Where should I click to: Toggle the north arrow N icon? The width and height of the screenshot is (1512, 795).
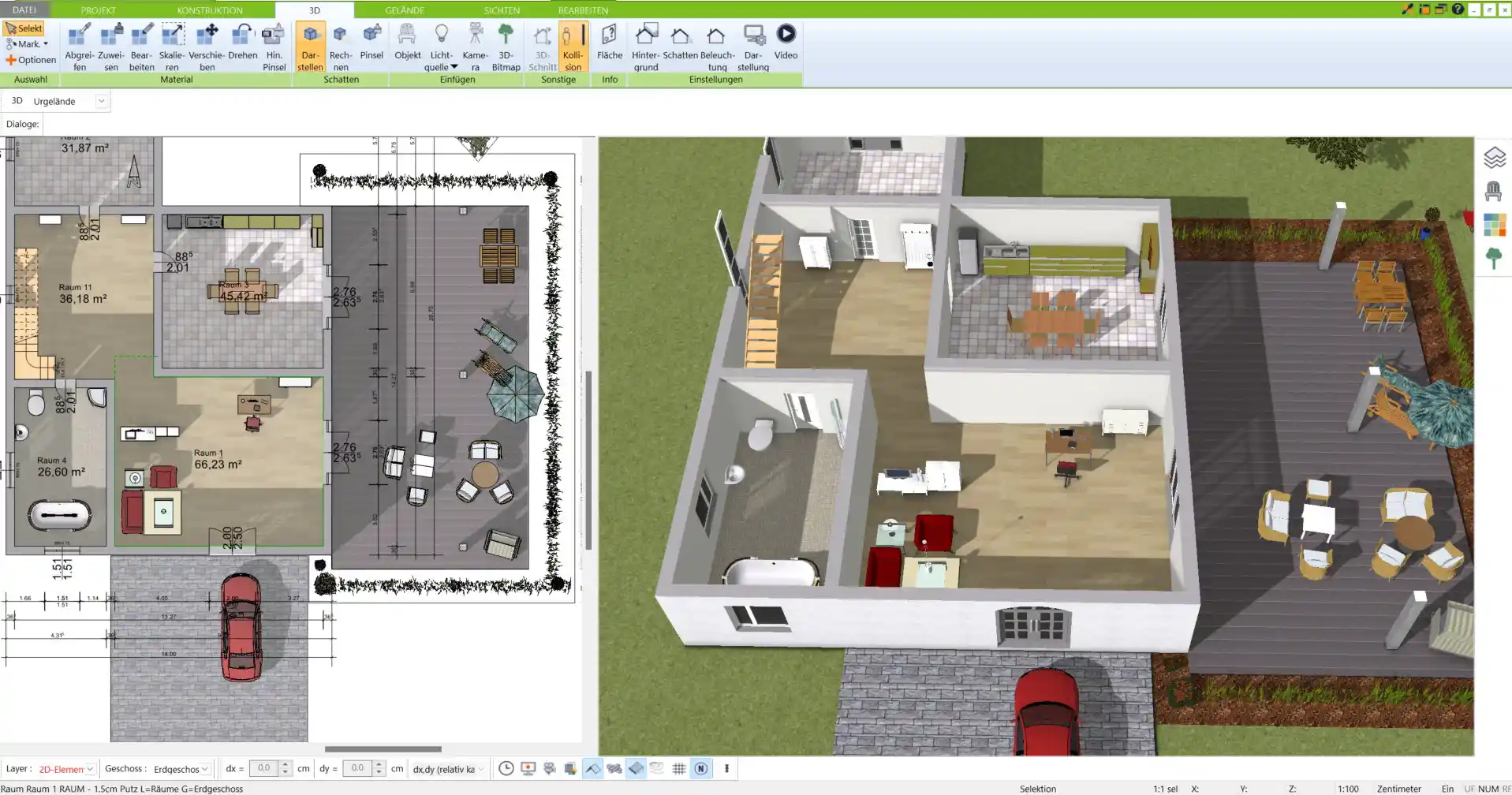700,768
